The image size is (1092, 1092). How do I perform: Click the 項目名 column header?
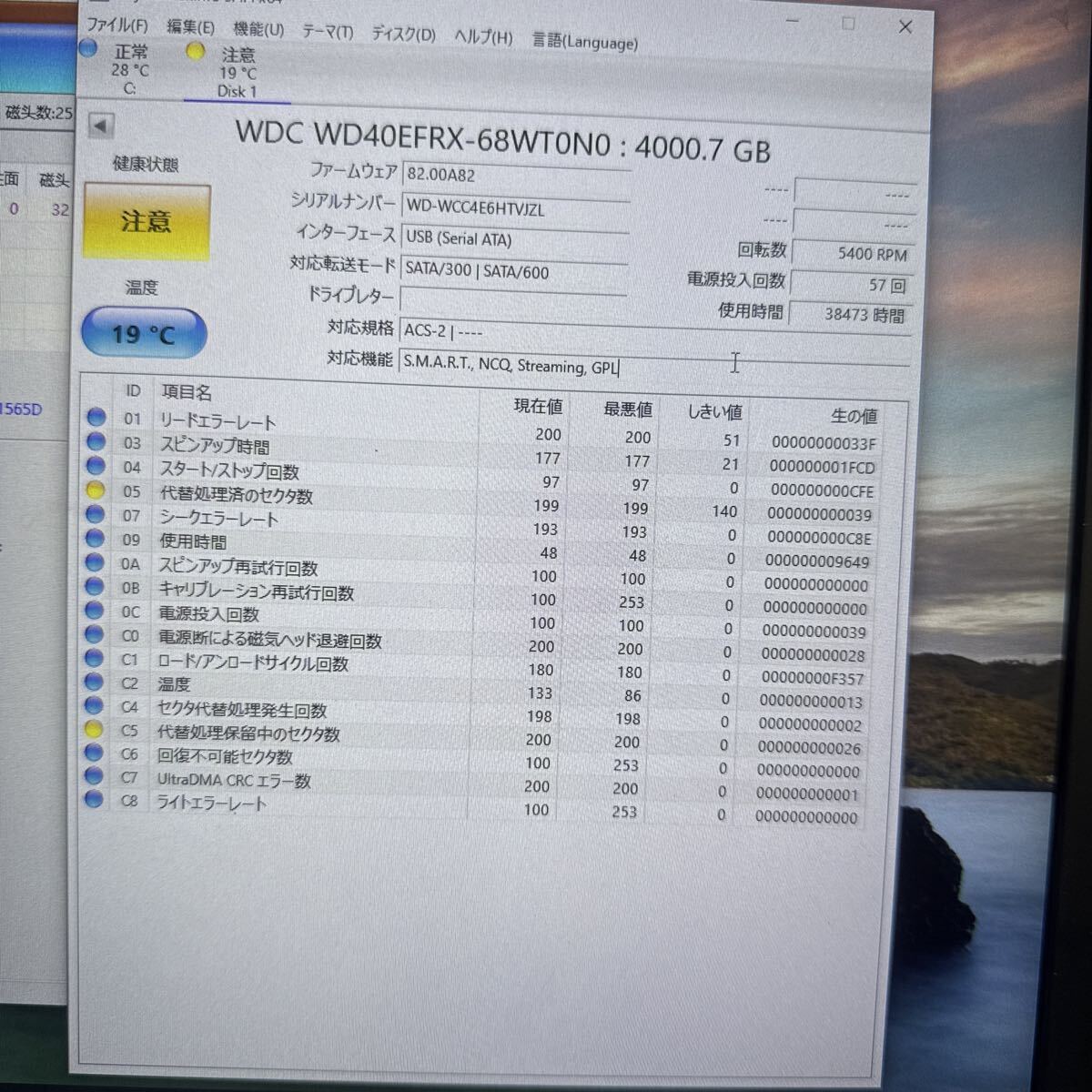tap(187, 392)
